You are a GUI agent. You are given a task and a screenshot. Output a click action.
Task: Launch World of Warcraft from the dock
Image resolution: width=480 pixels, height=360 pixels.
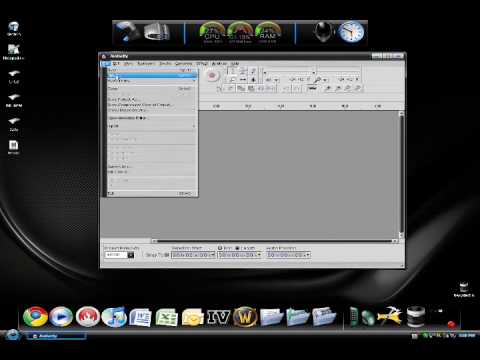coord(245,317)
